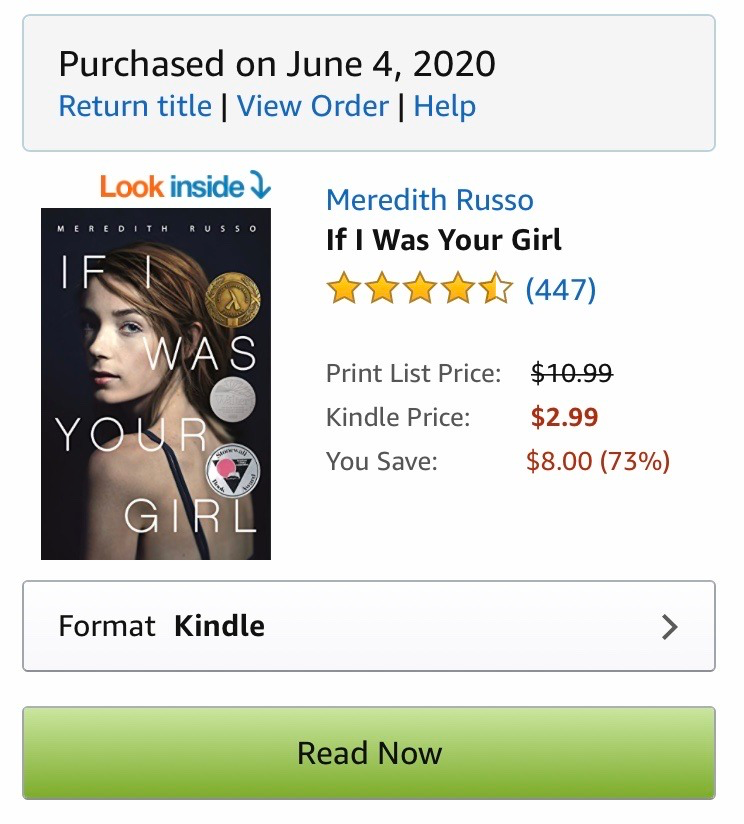Click the $8.00 (73%) savings amount
Image resolution: width=744 pixels, height=824 pixels.
598,461
